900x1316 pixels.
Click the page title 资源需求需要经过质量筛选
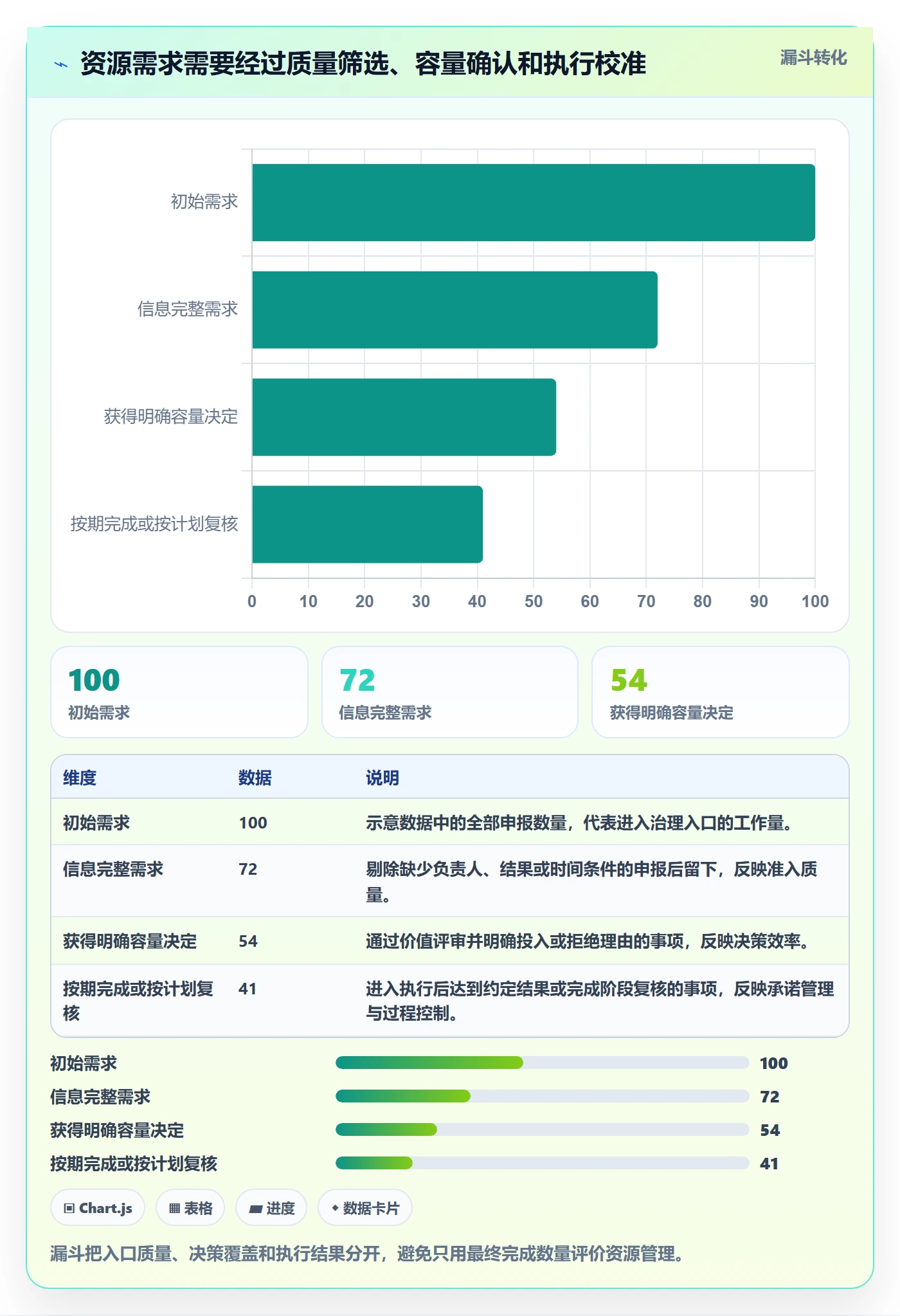point(363,64)
